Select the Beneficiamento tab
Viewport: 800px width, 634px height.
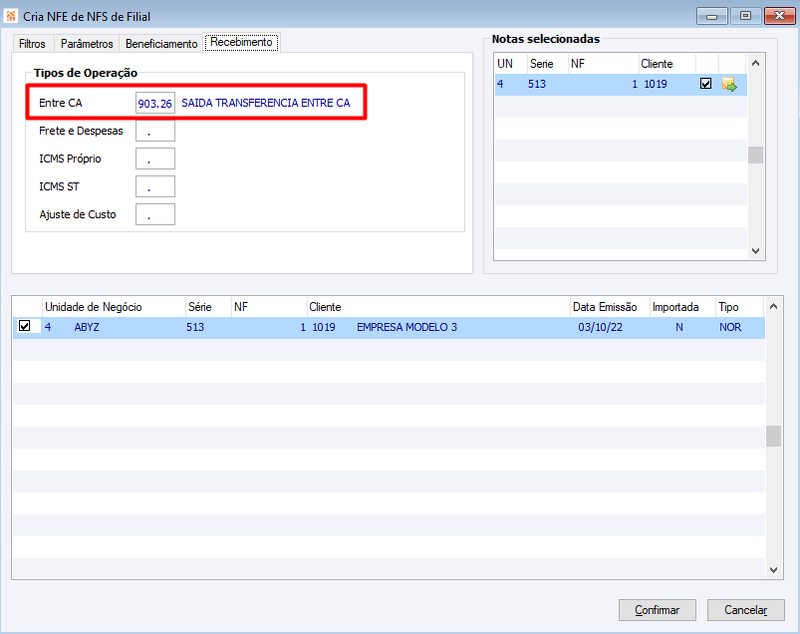[x=161, y=44]
